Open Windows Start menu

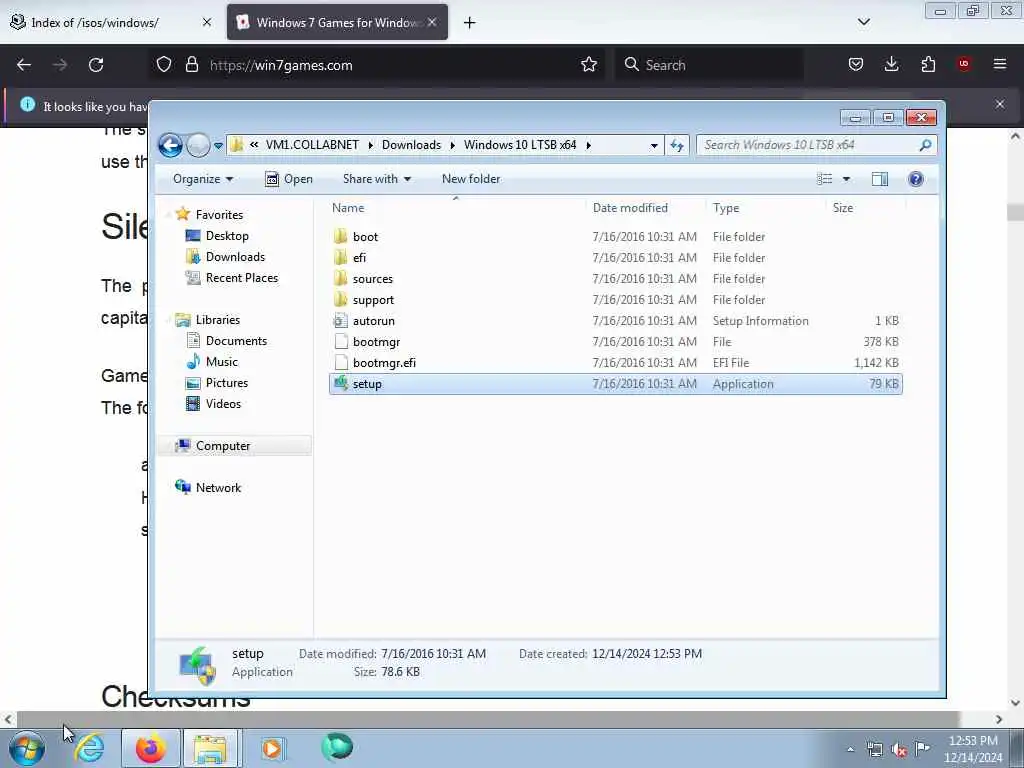(x=27, y=748)
